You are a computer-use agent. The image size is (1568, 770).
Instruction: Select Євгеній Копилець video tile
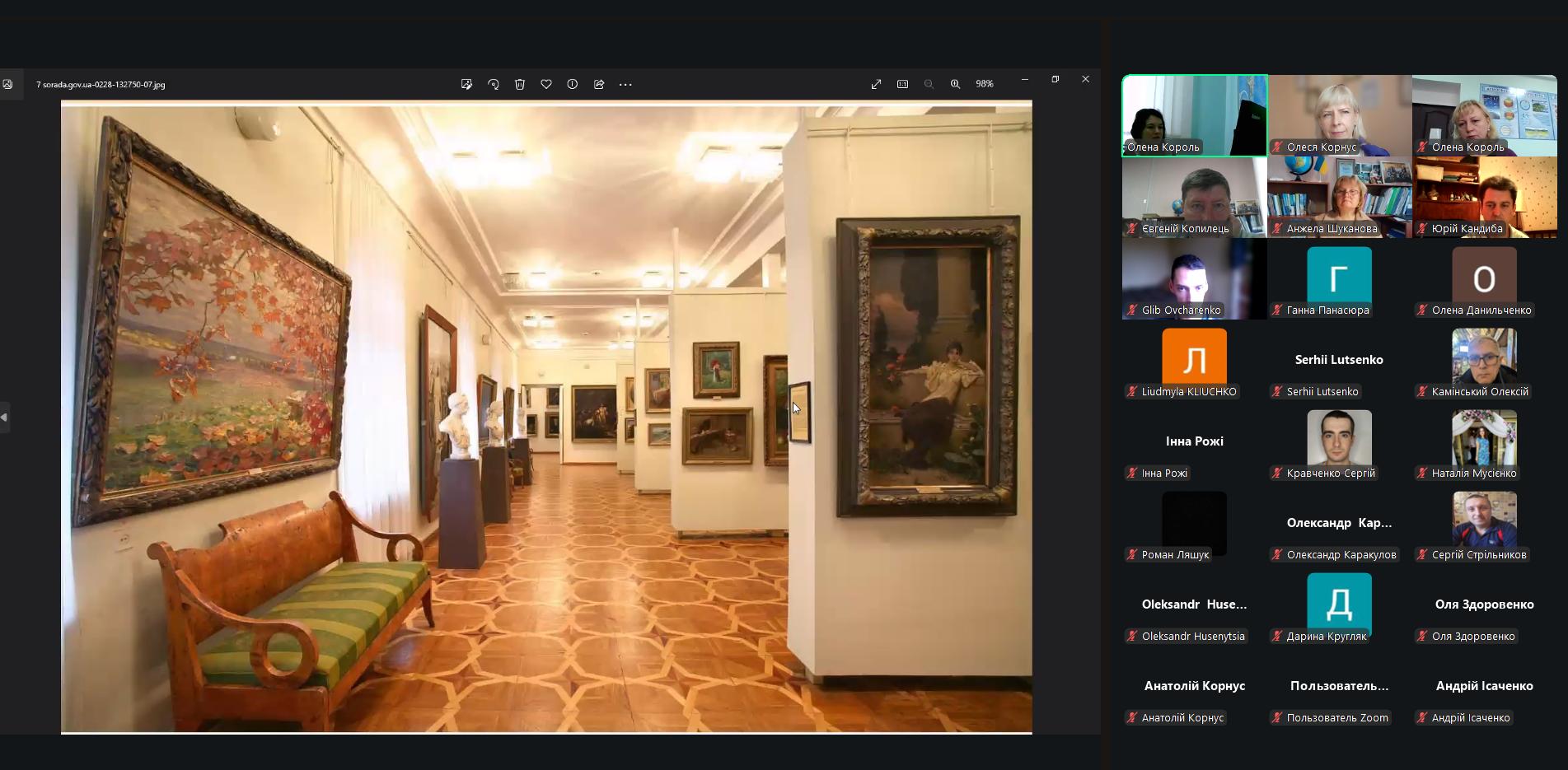click(x=1195, y=197)
